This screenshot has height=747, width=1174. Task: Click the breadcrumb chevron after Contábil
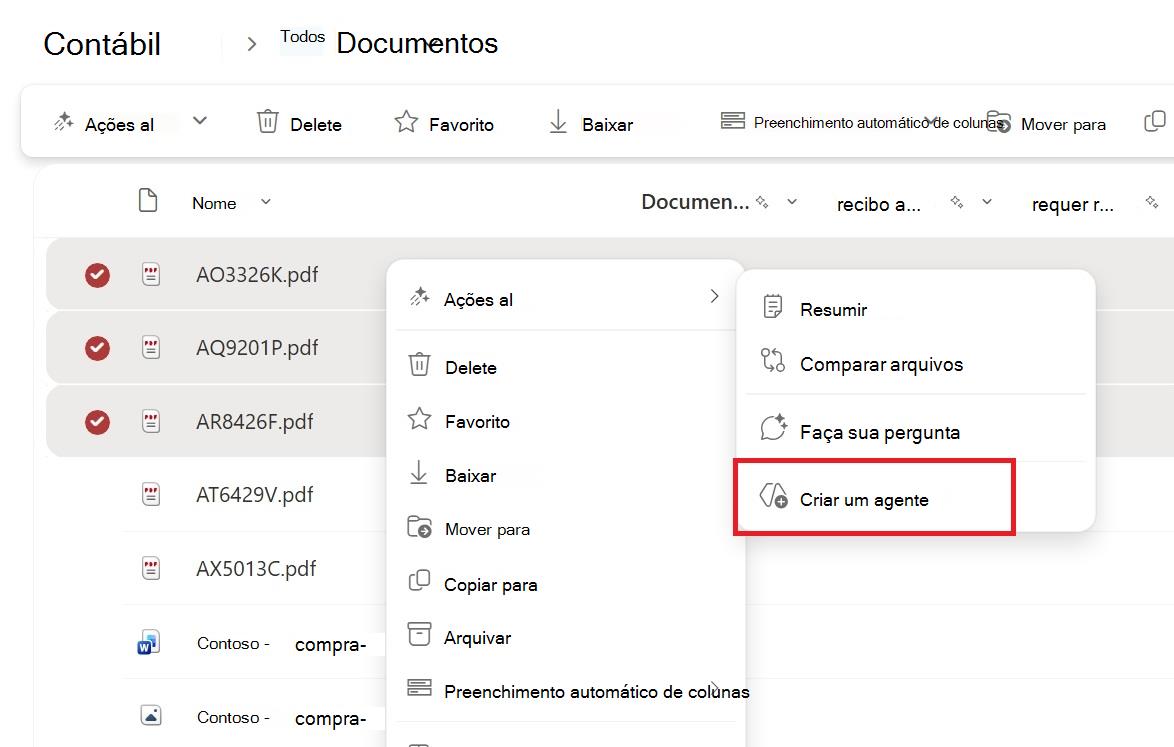[252, 44]
